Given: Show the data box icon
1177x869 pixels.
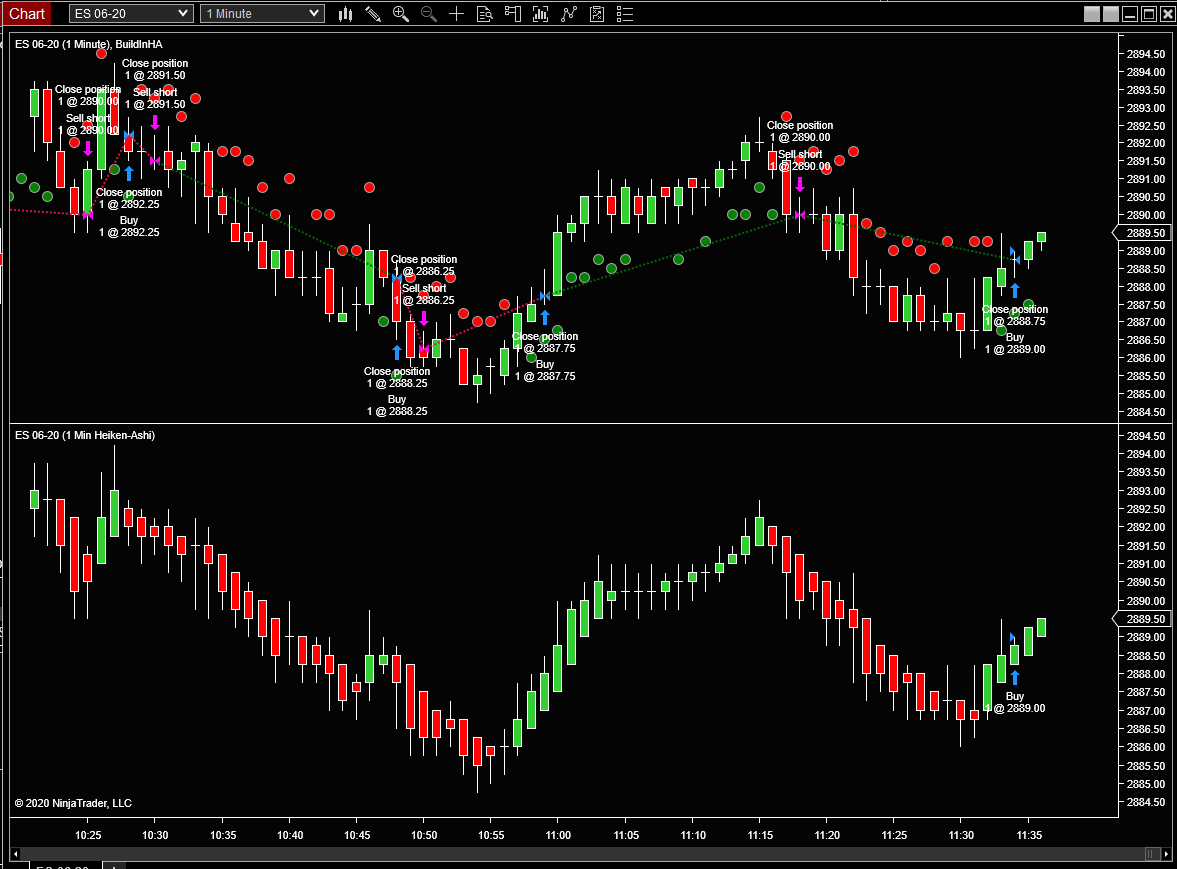Looking at the screenshot, I should pos(485,14).
